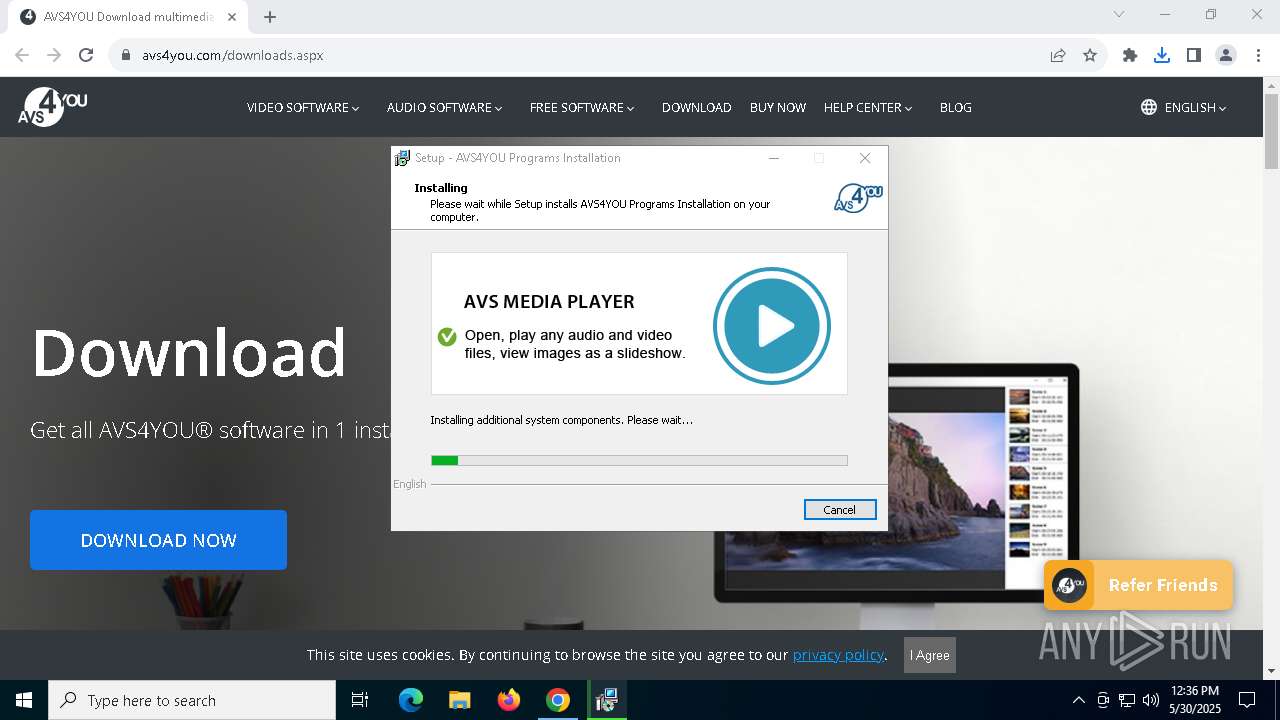The height and width of the screenshot is (720, 1280).
Task: Click the AVS MEDIA PLAYER heading
Action: pos(549,301)
